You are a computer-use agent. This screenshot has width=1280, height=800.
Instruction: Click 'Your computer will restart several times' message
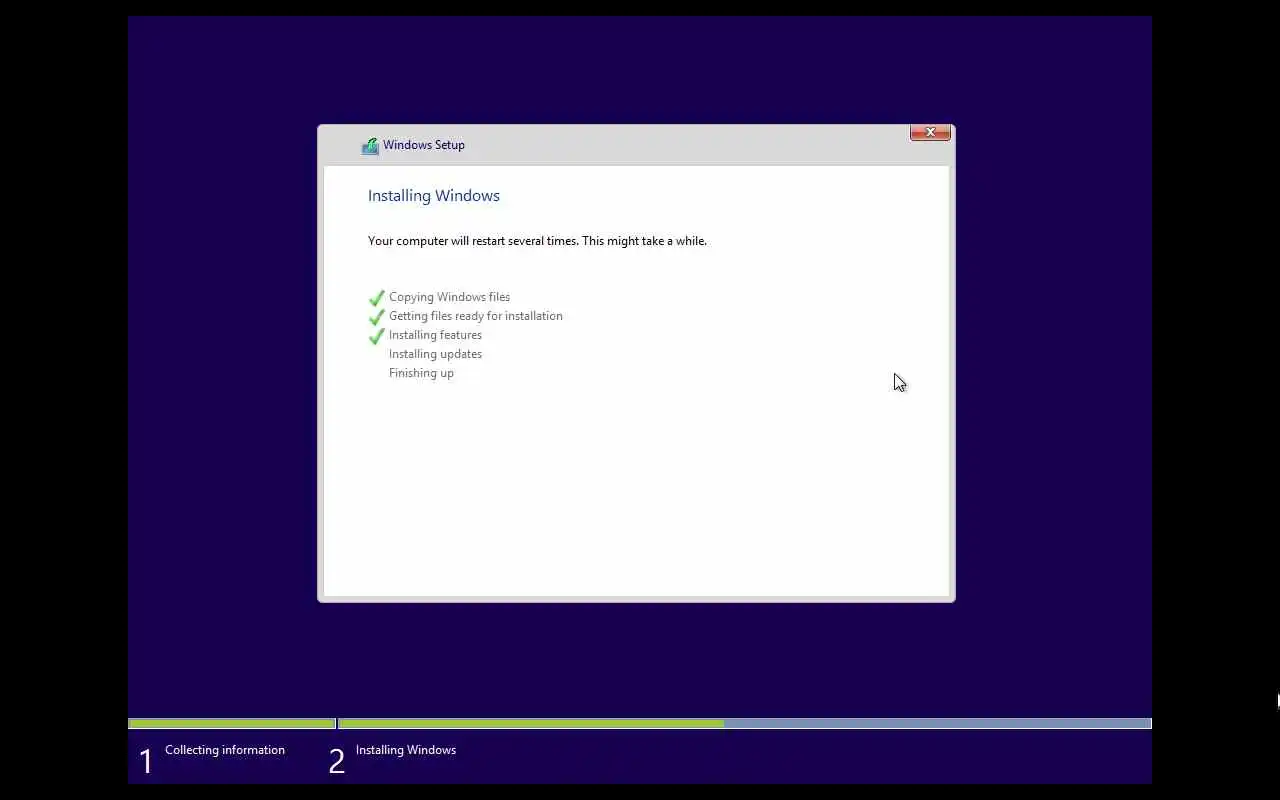(537, 241)
